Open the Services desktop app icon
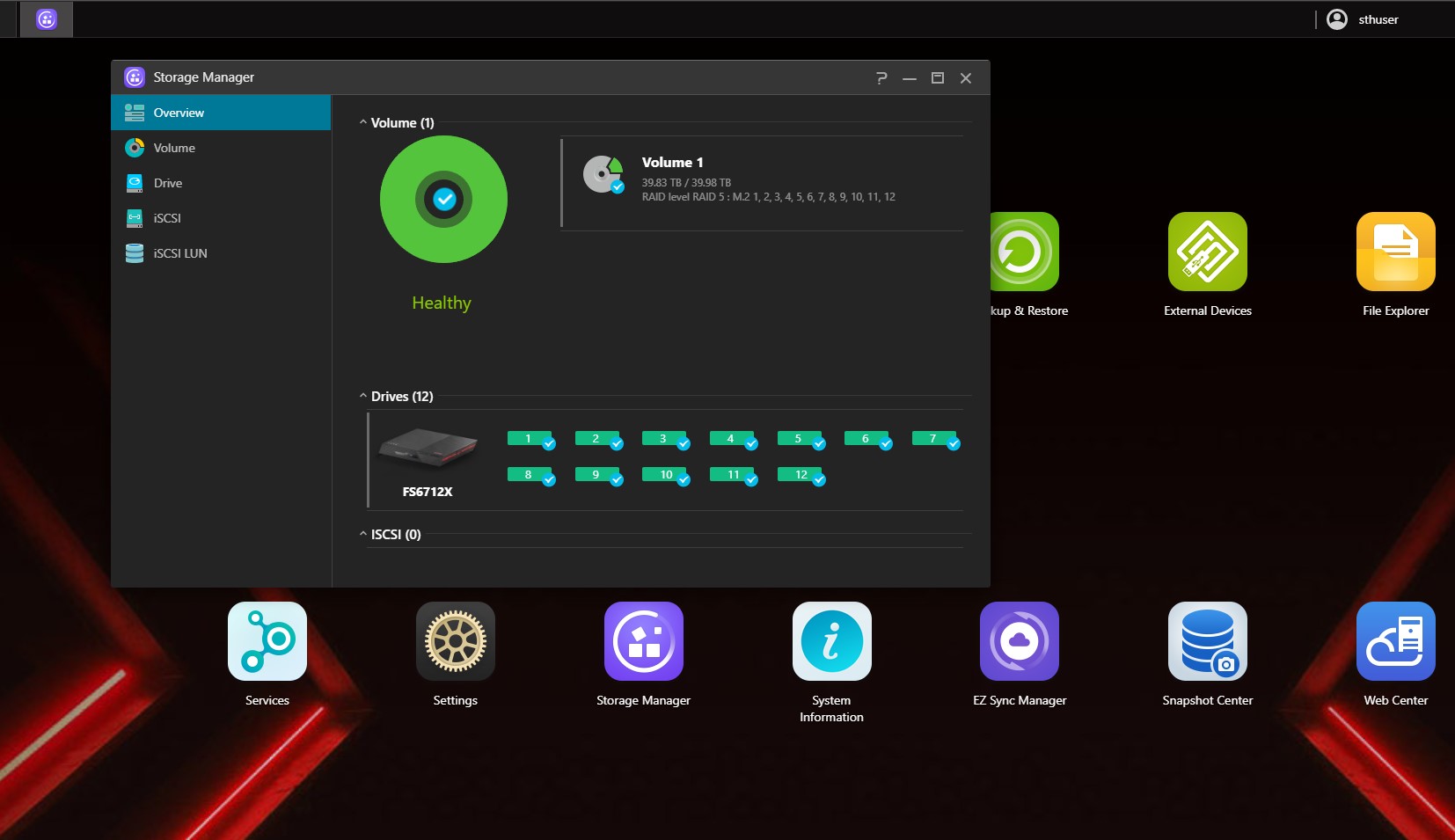This screenshot has width=1455, height=840. [x=267, y=641]
